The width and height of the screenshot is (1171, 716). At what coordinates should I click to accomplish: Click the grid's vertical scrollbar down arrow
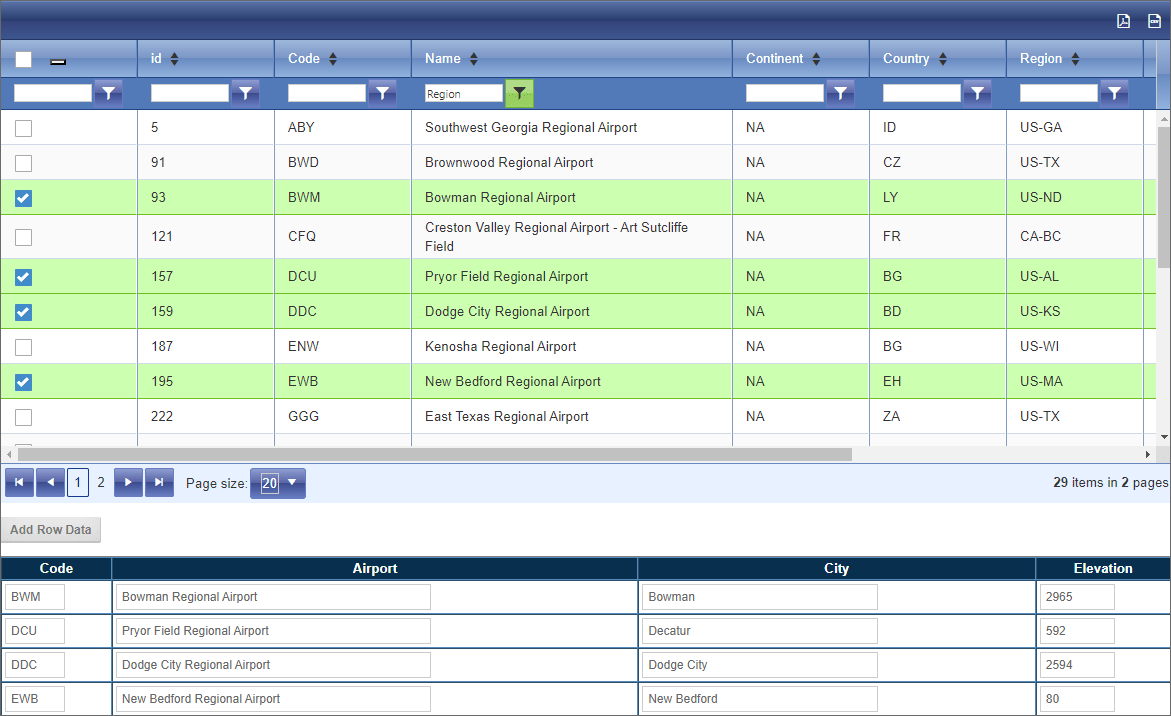click(1164, 438)
